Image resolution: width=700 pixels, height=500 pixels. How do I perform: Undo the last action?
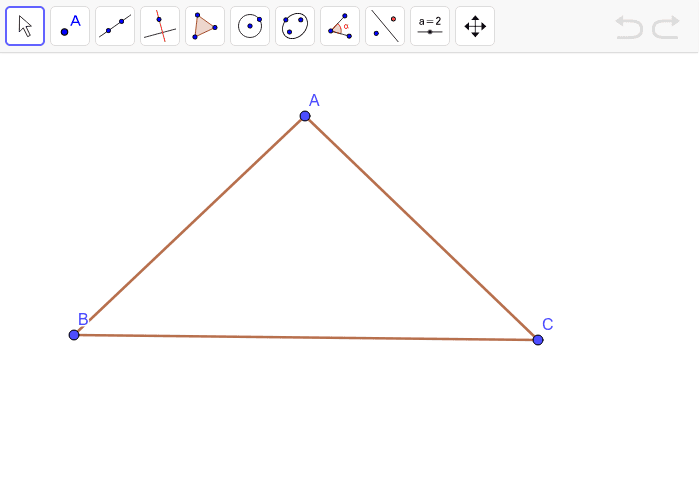629,27
